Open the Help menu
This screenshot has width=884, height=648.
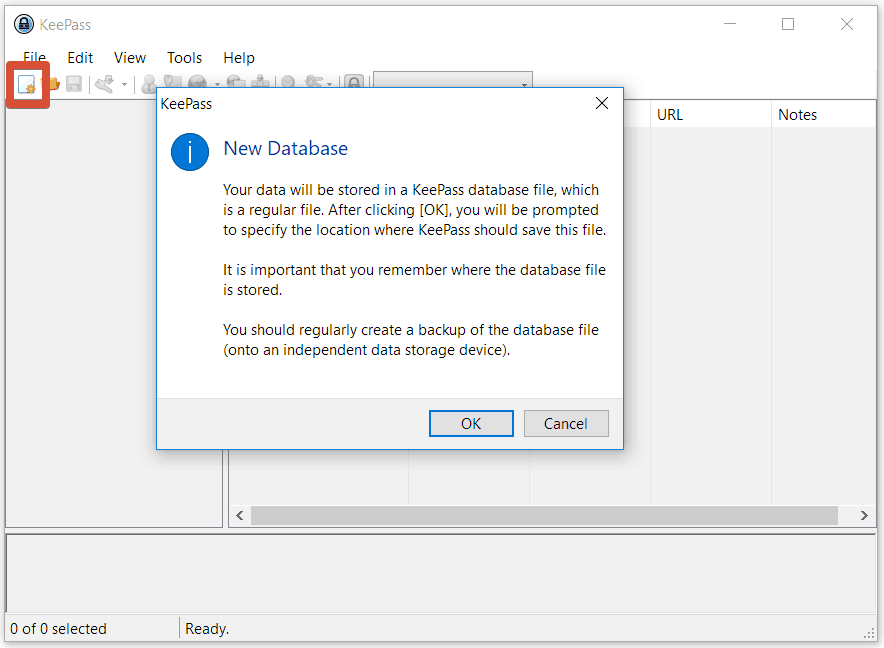pos(239,58)
